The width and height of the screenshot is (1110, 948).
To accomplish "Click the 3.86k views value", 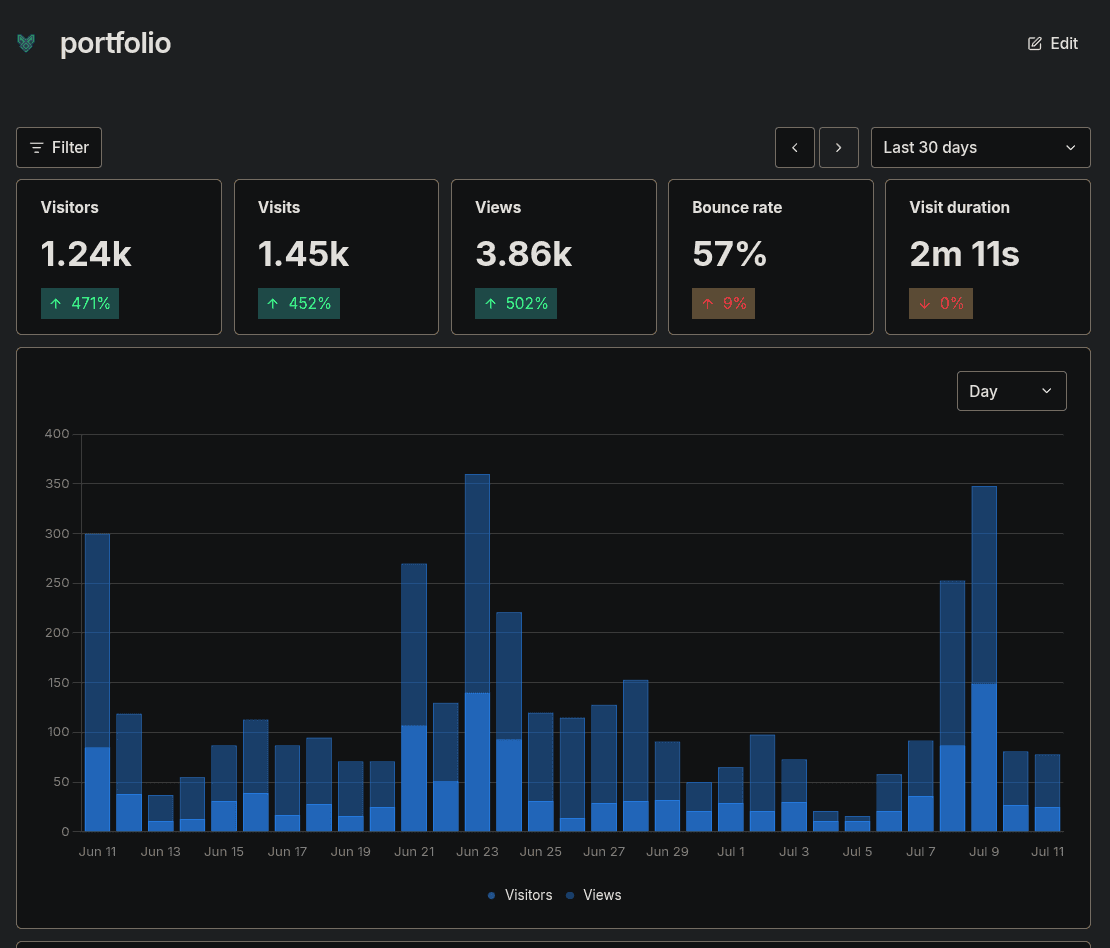I will pos(524,254).
